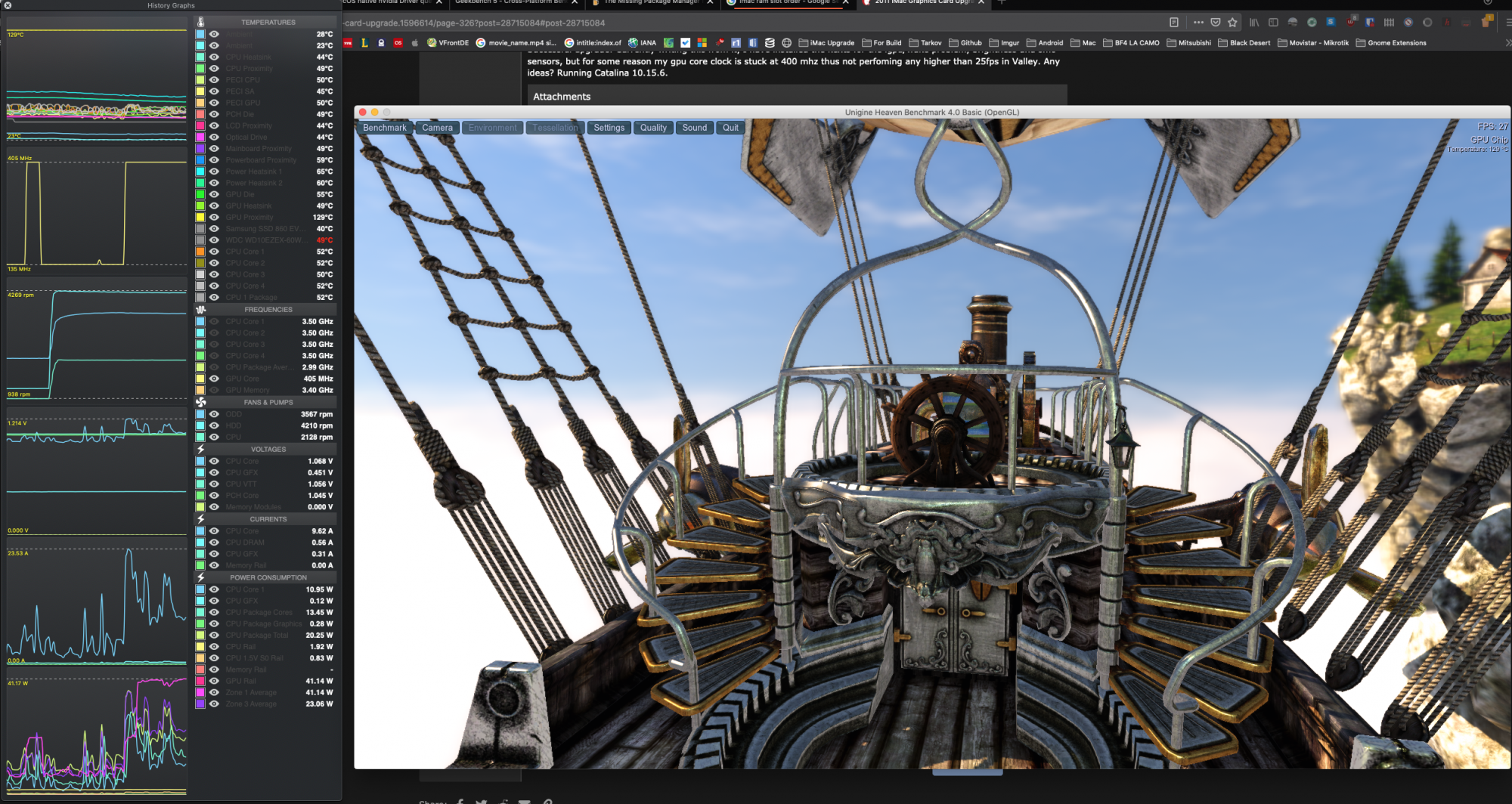This screenshot has height=804, width=1512.
Task: Click the Optical Drive magenta color swatch
Action: [200, 138]
